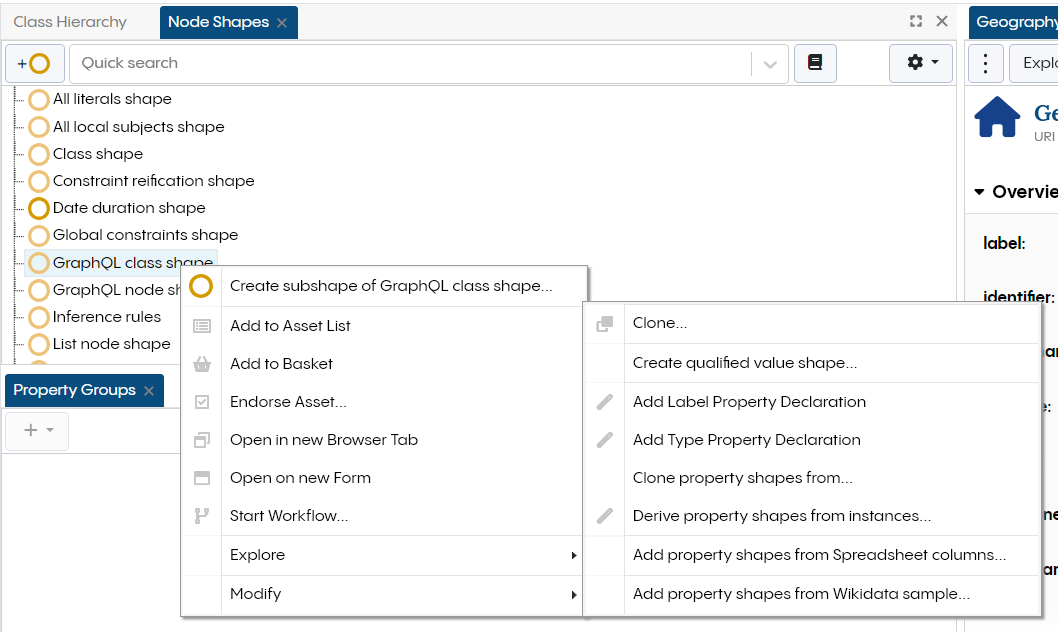Open the plus dropdown in Property Groups
The image size is (1058, 632).
[x=37, y=430]
